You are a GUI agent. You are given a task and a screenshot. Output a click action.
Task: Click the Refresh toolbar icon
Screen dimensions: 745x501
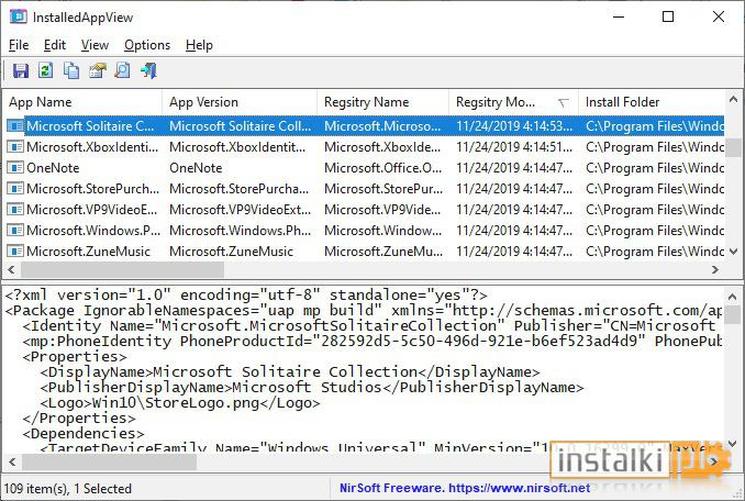pos(46,71)
